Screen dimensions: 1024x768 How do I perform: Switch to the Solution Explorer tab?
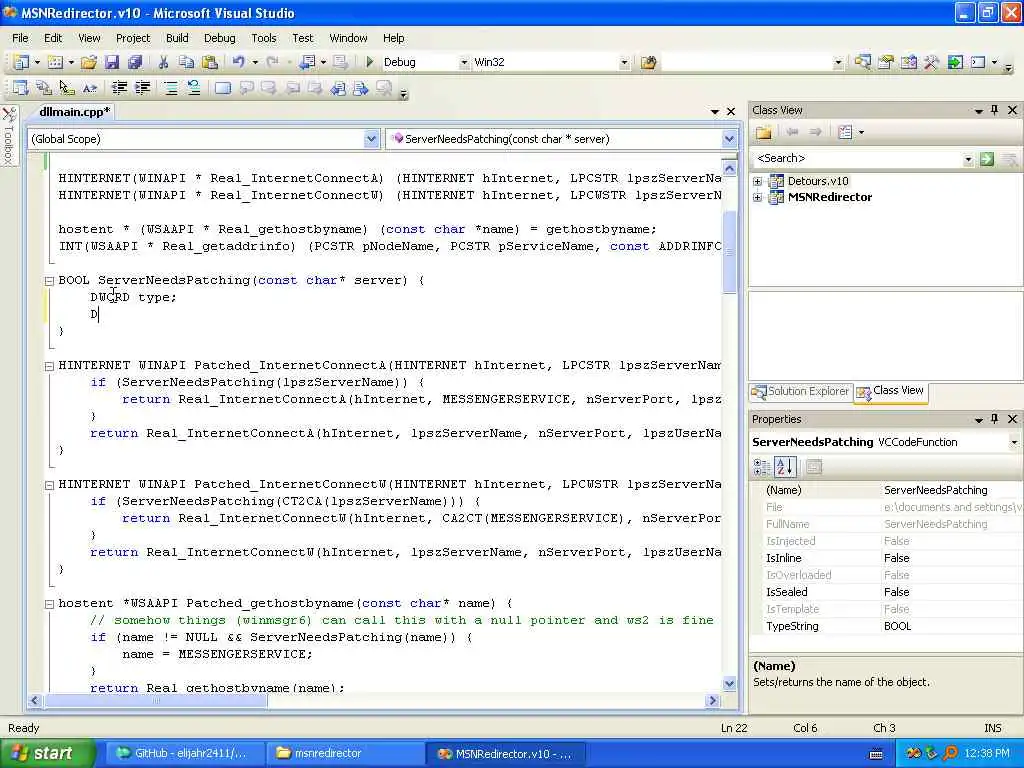(x=801, y=391)
